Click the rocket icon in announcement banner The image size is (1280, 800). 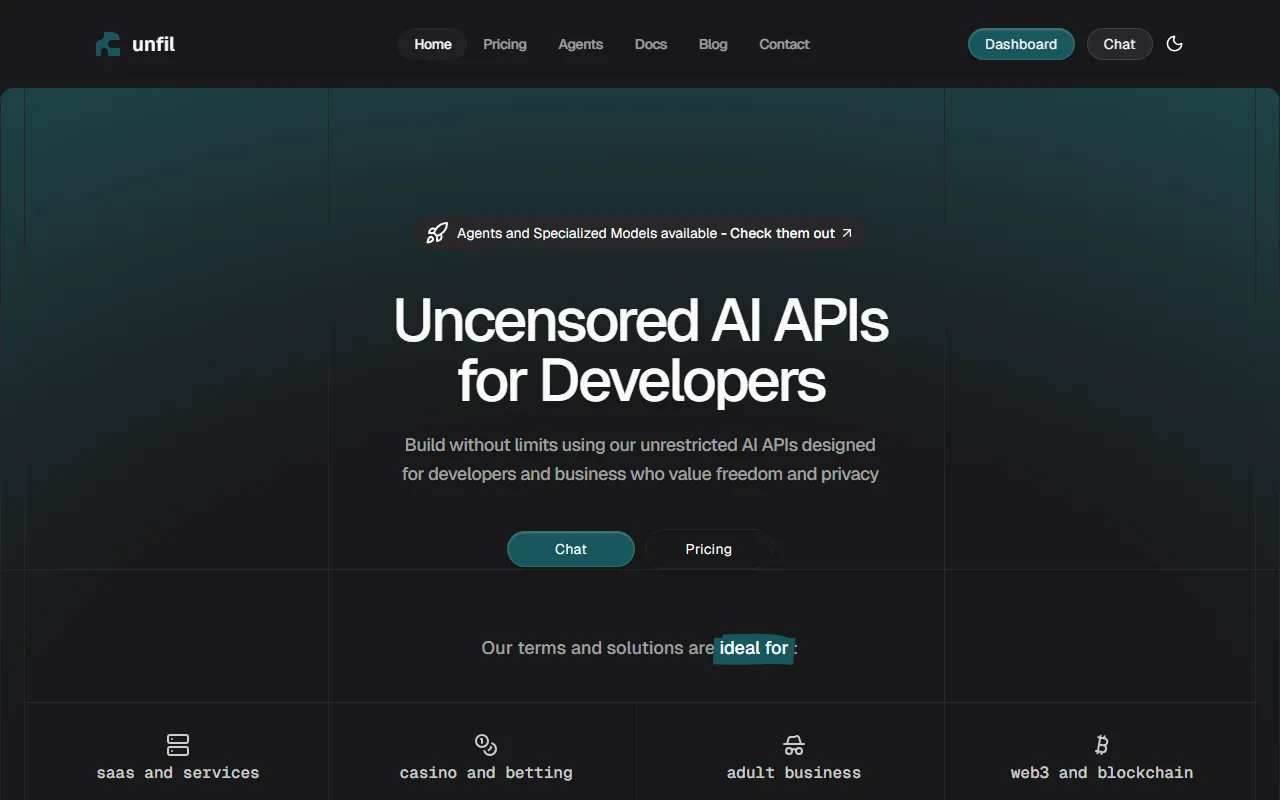(437, 233)
